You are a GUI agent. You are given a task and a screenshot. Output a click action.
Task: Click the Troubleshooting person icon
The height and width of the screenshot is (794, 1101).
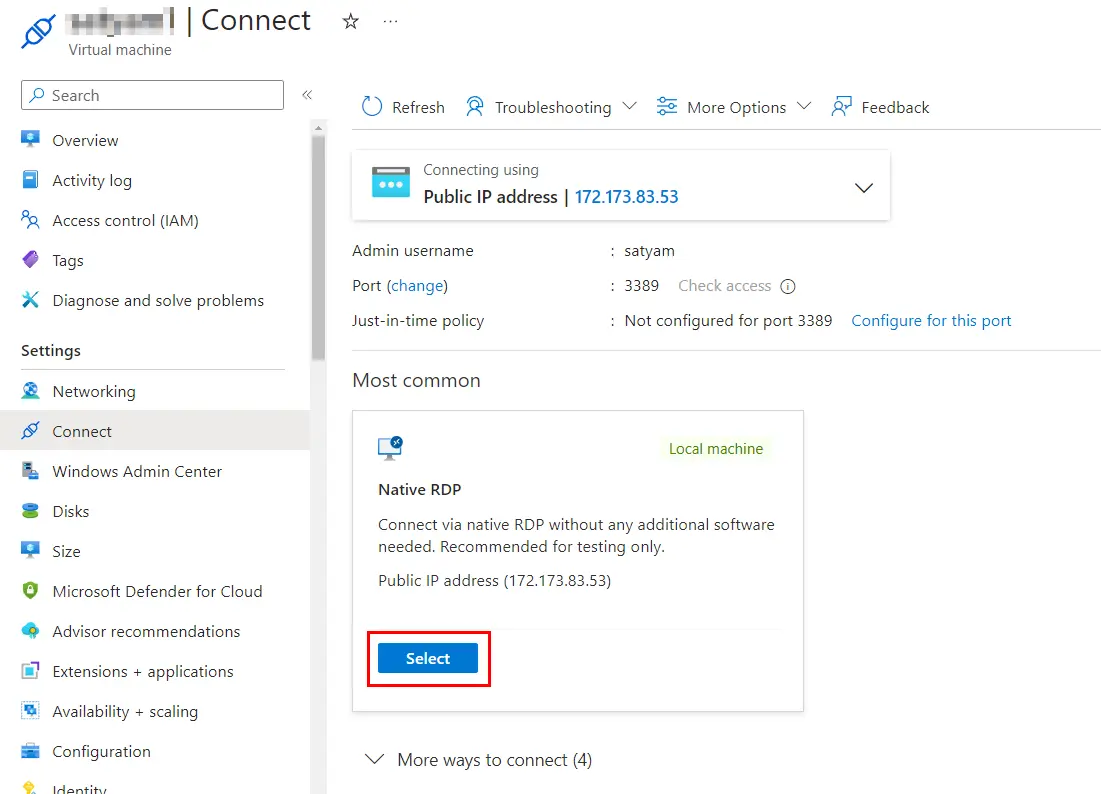(x=475, y=106)
